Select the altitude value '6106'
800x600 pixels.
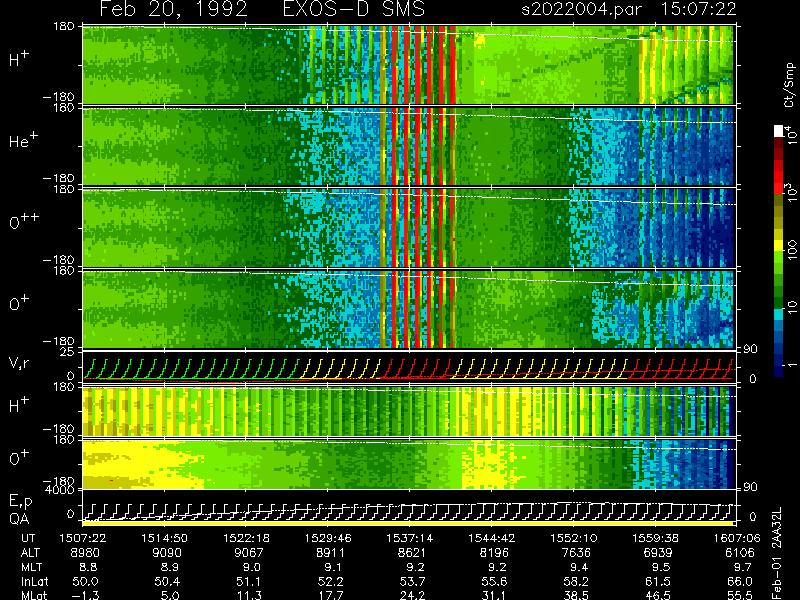pos(740,553)
